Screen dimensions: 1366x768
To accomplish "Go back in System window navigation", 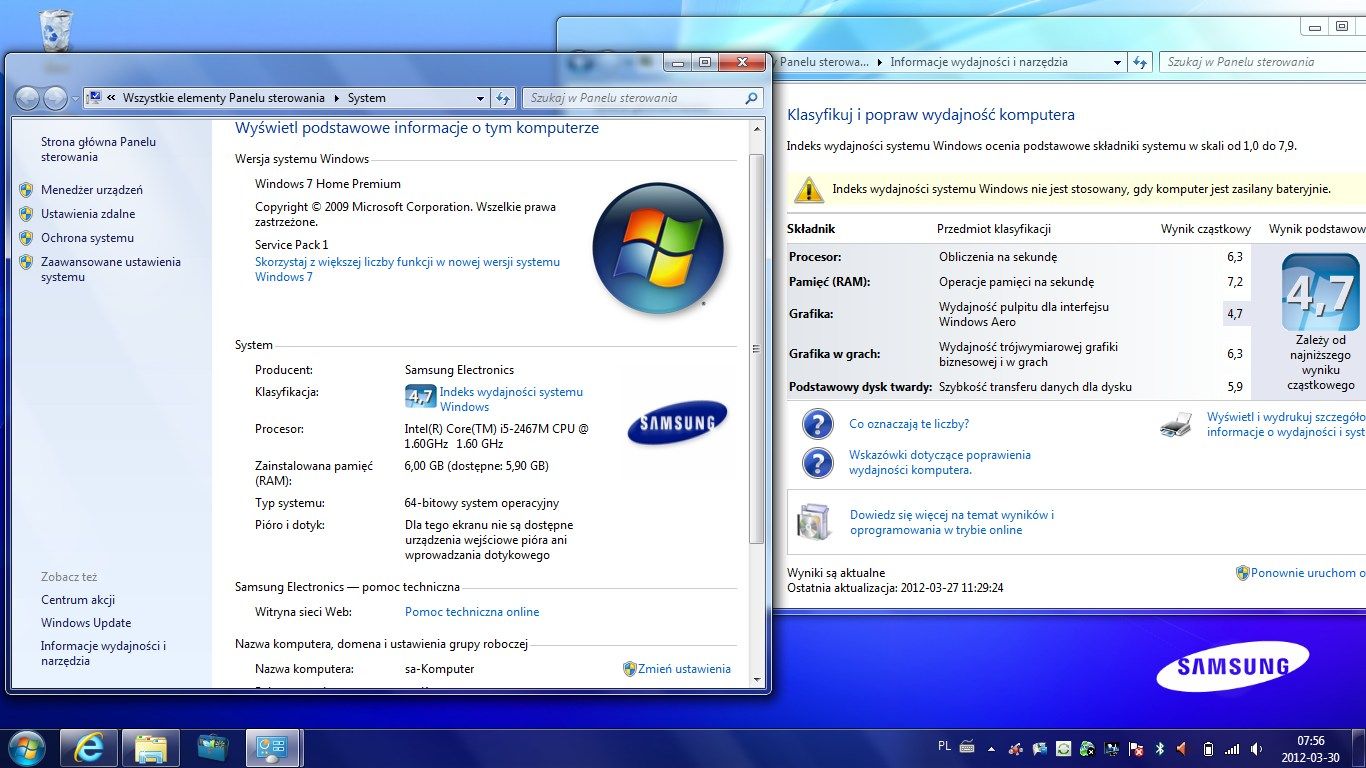I will pos(28,98).
